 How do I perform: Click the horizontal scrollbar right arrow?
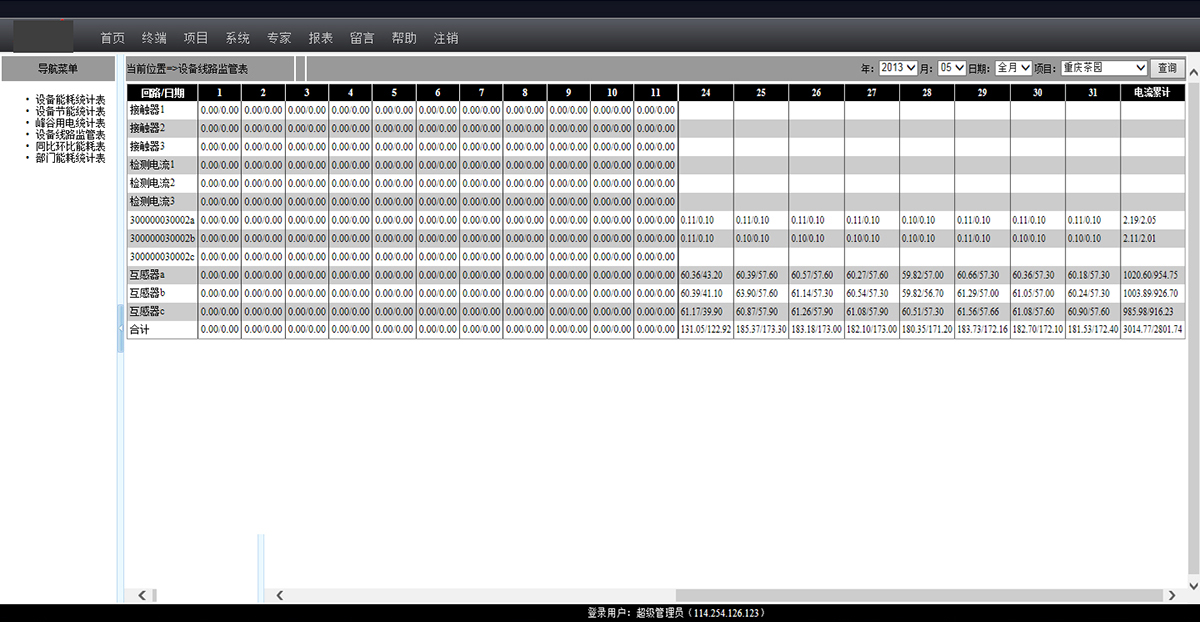tap(1171, 595)
